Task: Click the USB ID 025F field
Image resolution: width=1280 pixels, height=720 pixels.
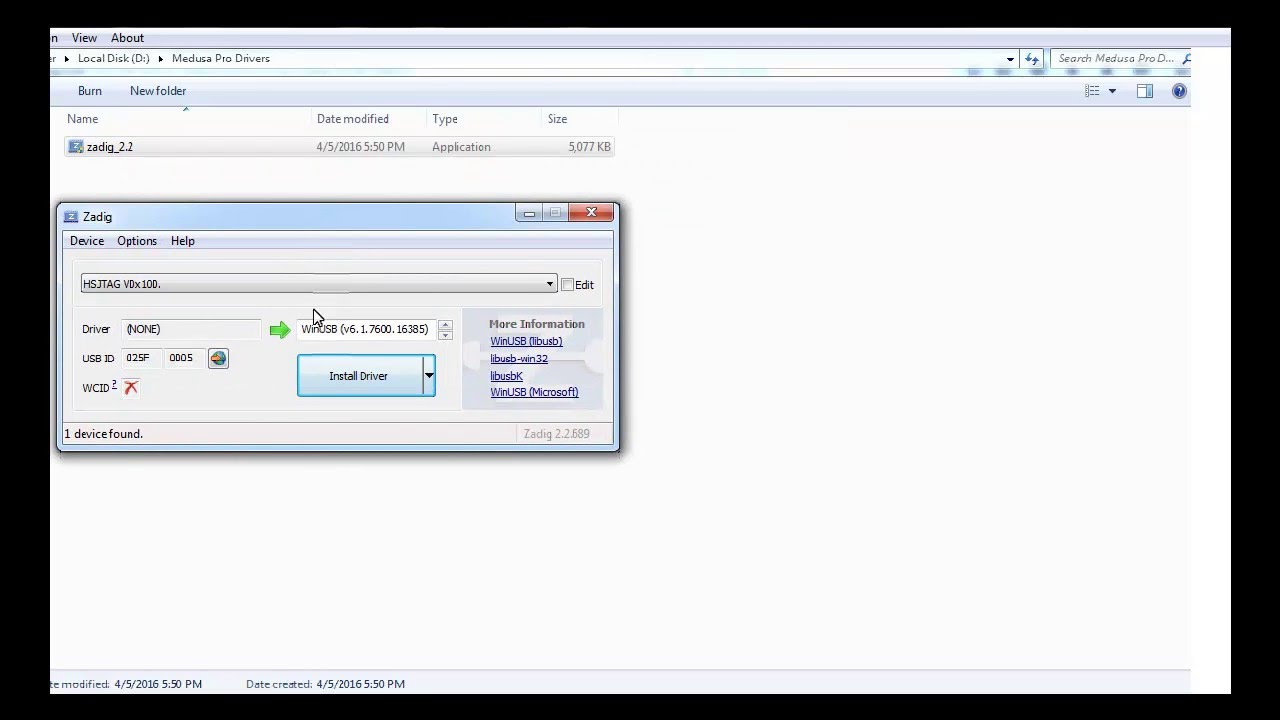Action: [x=141, y=358]
